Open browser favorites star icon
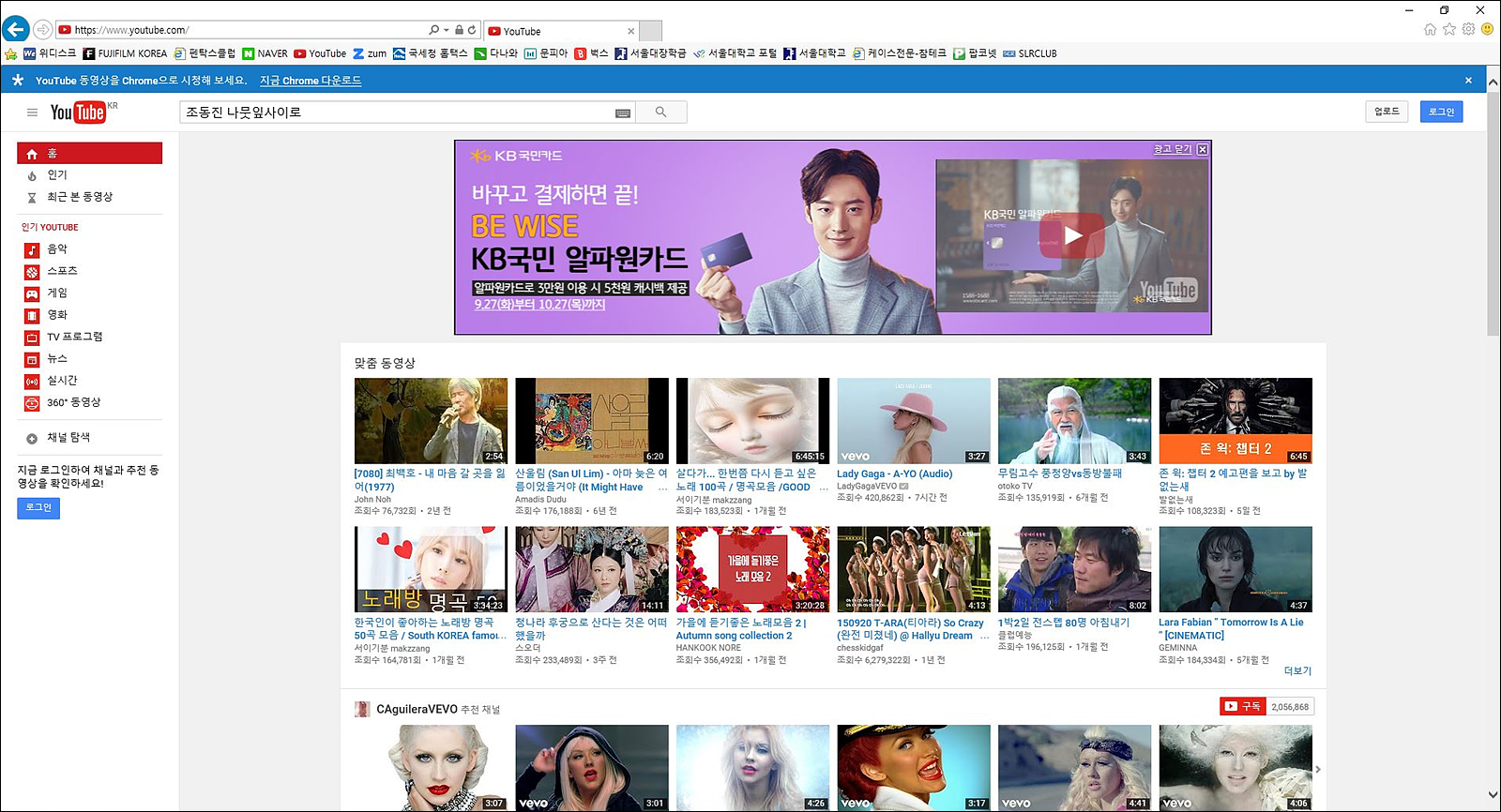Image resolution: width=1501 pixels, height=812 pixels. pyautogui.click(x=1449, y=29)
